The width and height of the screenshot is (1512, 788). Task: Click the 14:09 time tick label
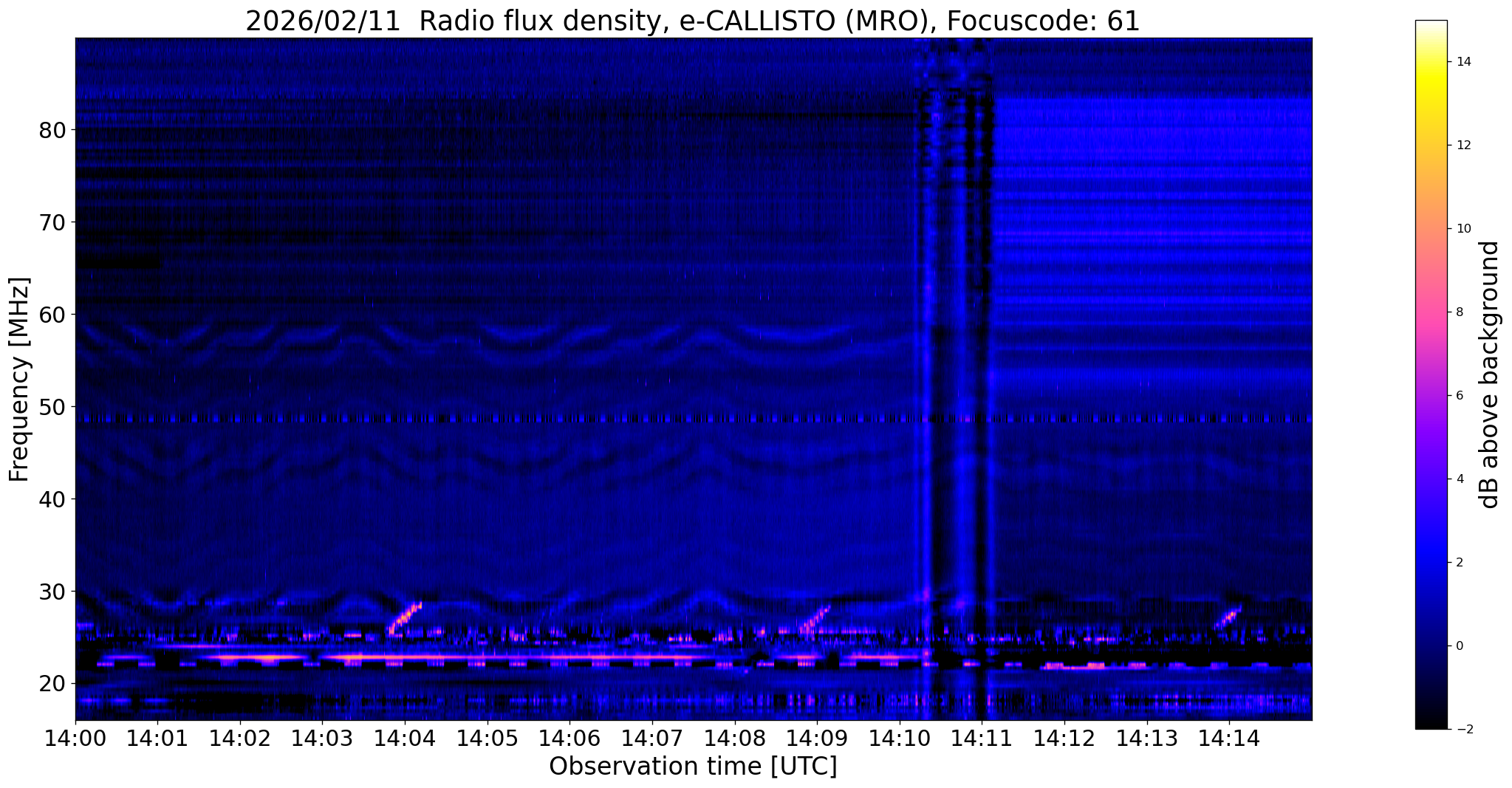point(817,738)
